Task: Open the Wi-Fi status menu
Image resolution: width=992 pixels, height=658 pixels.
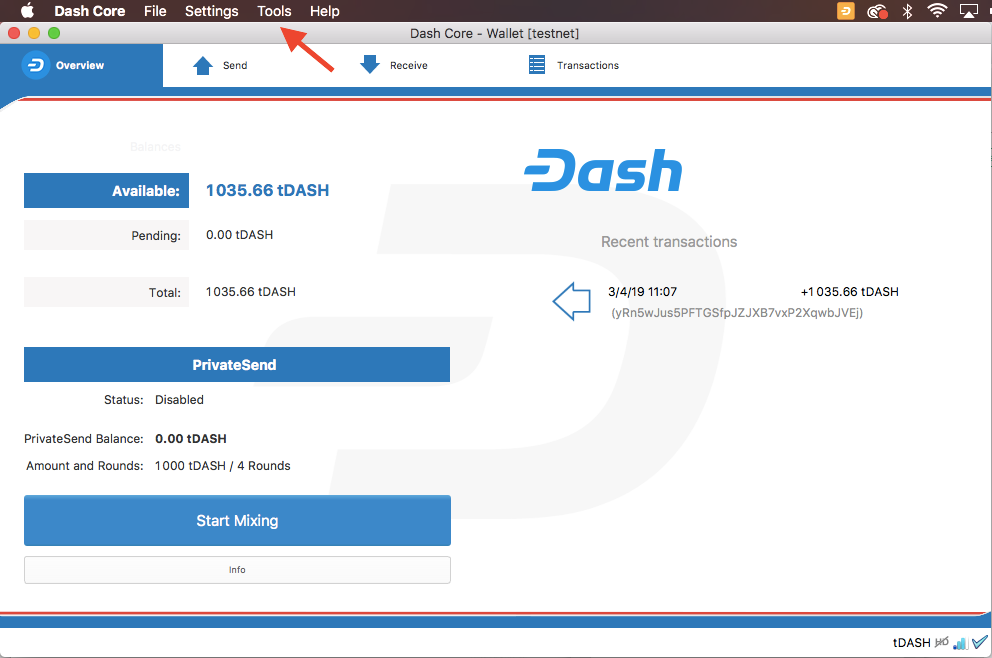Action: pyautogui.click(x=937, y=11)
